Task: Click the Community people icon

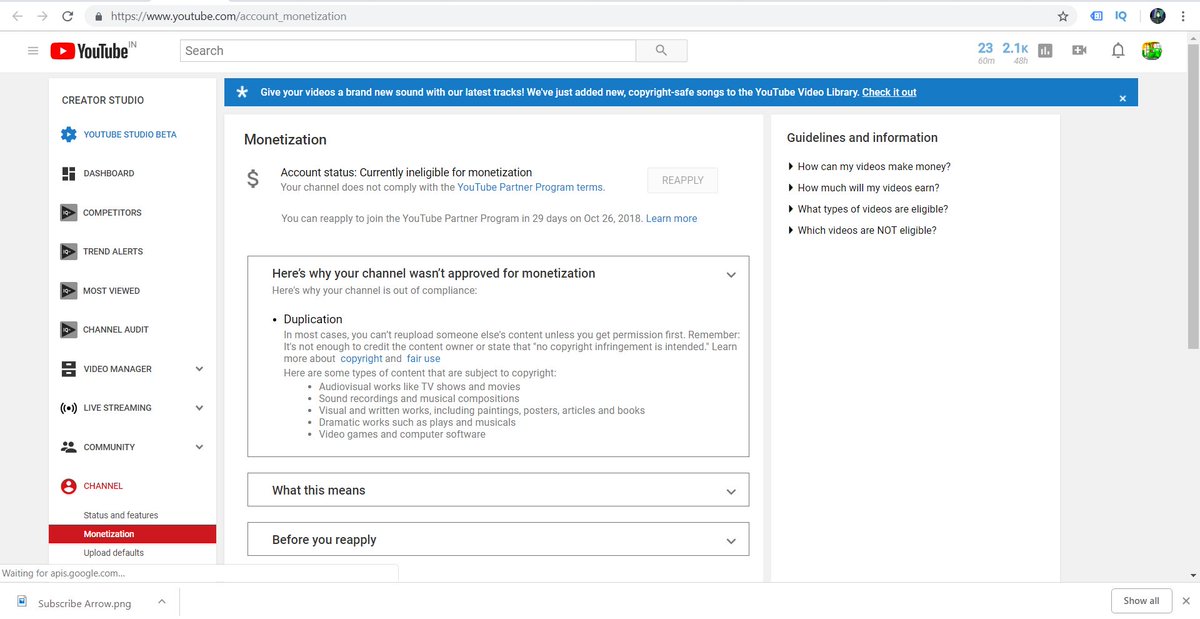Action: 68,447
